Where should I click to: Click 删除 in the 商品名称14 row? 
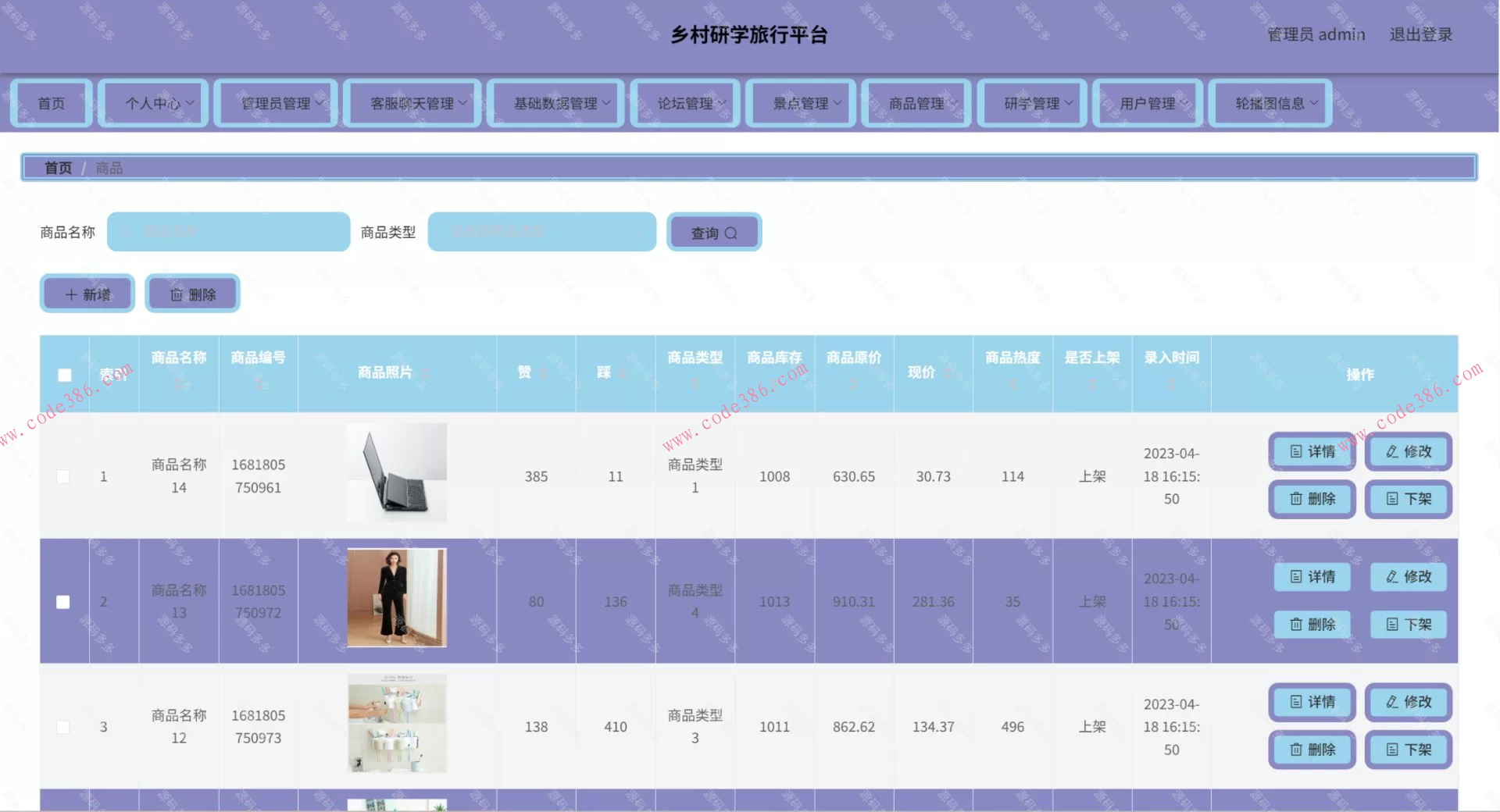1312,499
